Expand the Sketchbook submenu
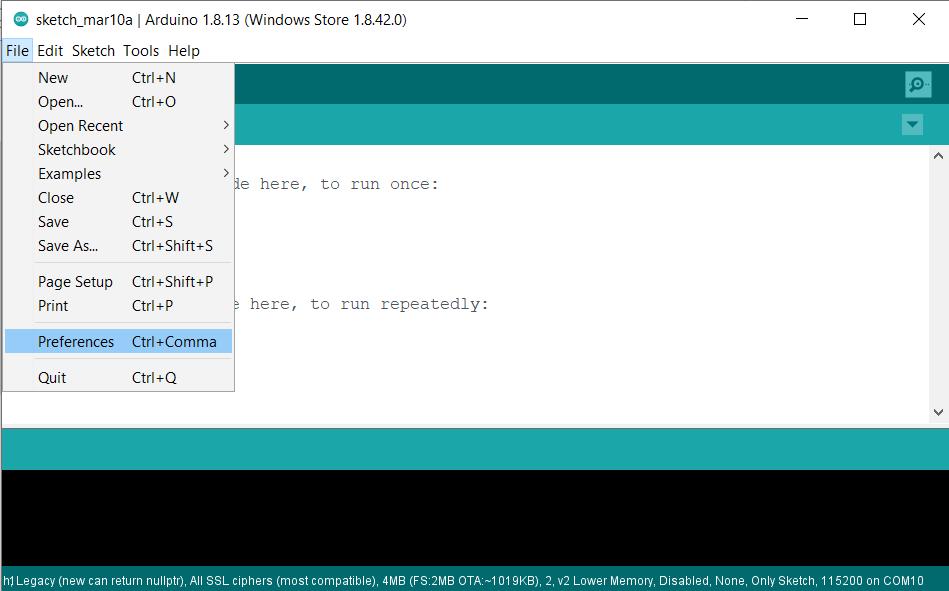Image resolution: width=949 pixels, height=591 pixels. (x=118, y=150)
